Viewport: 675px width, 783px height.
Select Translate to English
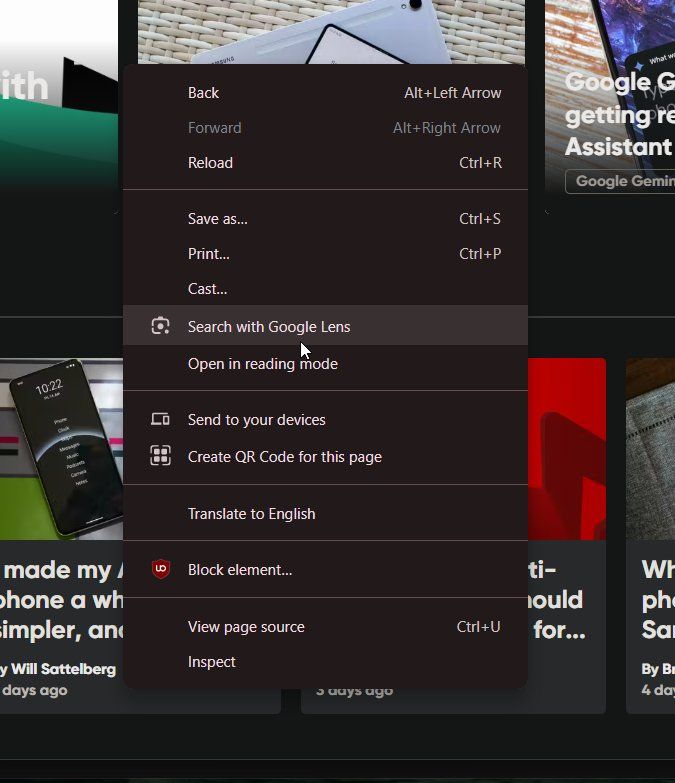click(325, 513)
